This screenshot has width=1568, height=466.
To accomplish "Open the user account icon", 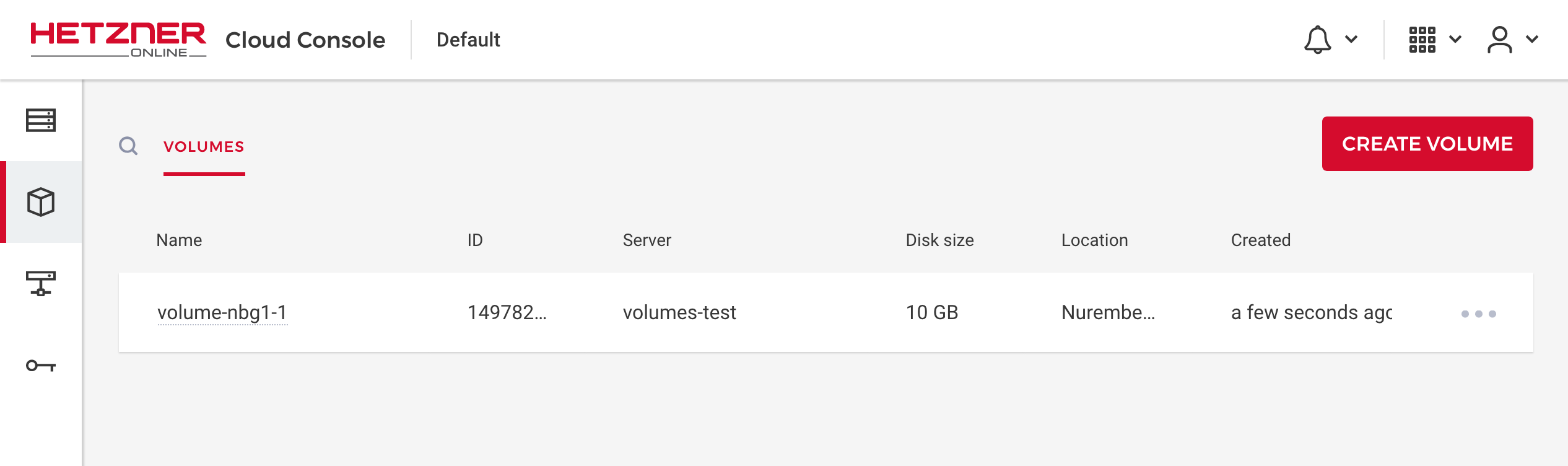I will 1499,40.
